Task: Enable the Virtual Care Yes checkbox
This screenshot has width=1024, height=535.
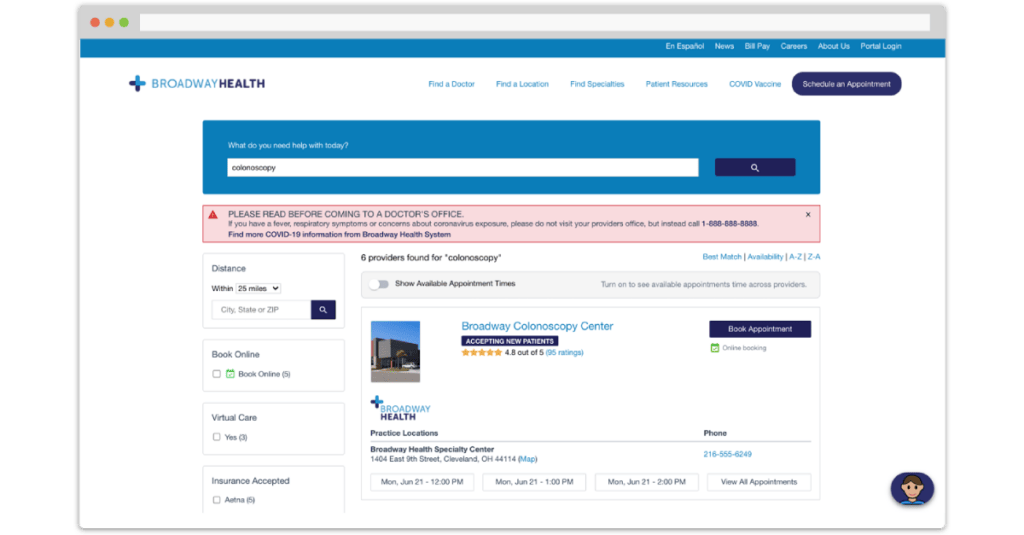Action: 216,437
